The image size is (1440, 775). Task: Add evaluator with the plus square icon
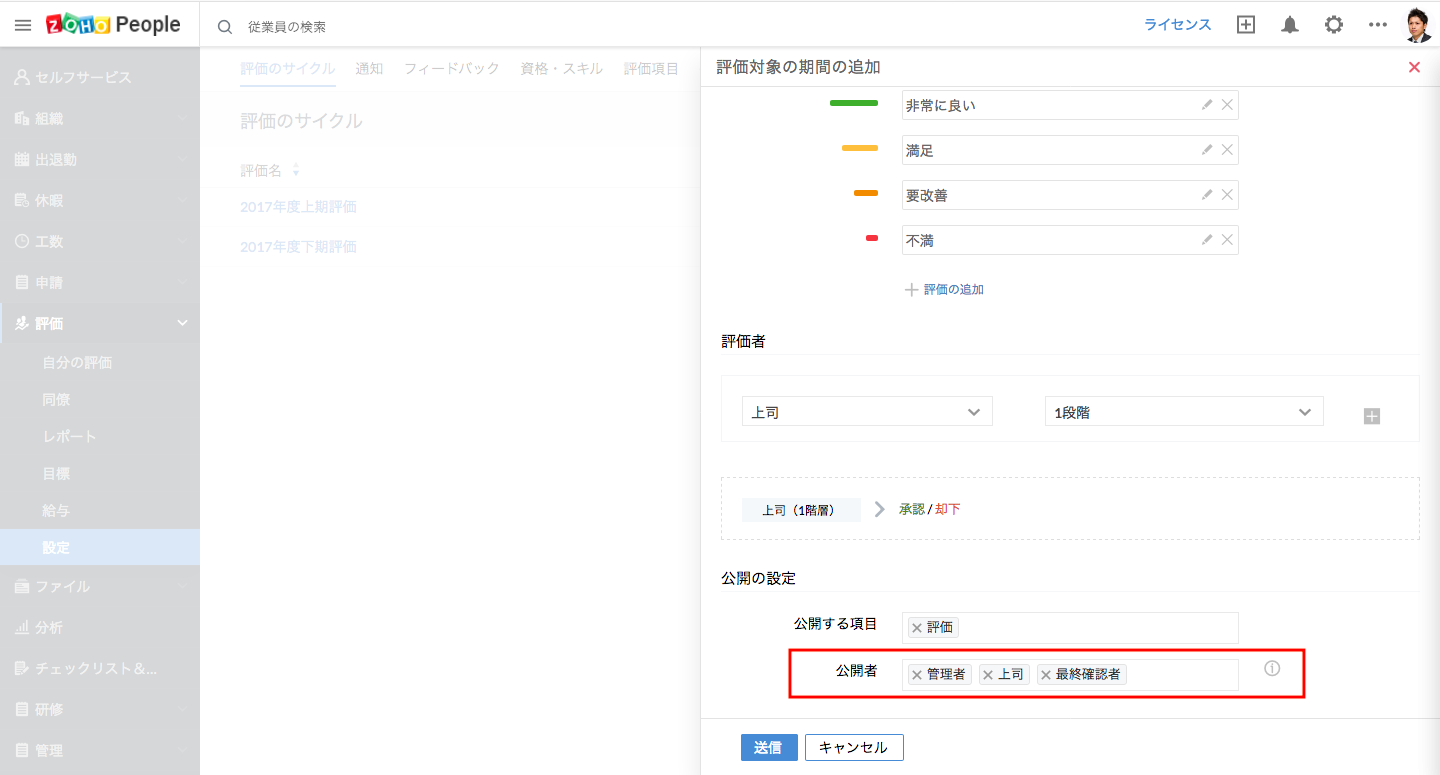pyautogui.click(x=1371, y=416)
